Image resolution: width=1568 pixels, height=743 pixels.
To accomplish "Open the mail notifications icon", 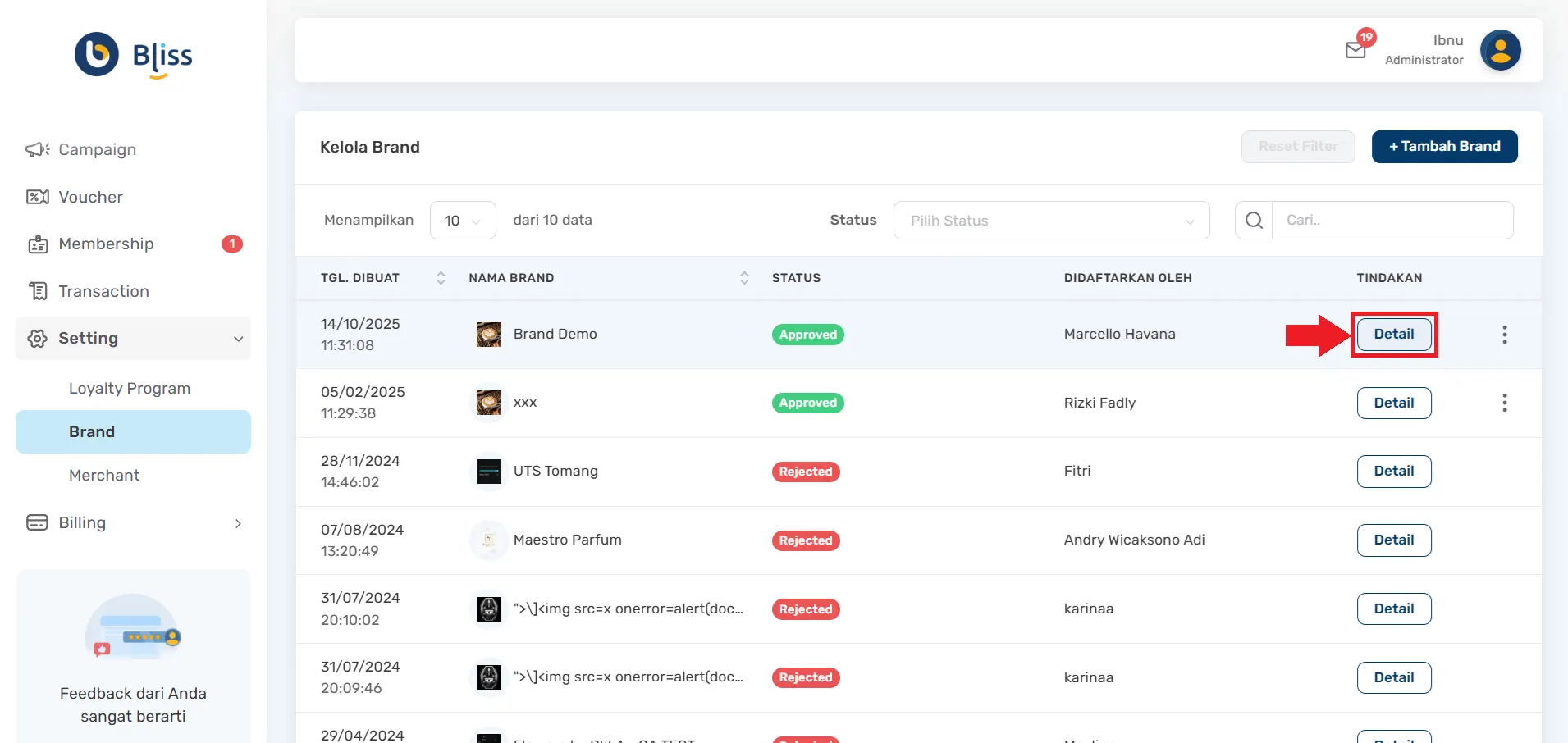I will click(x=1355, y=50).
